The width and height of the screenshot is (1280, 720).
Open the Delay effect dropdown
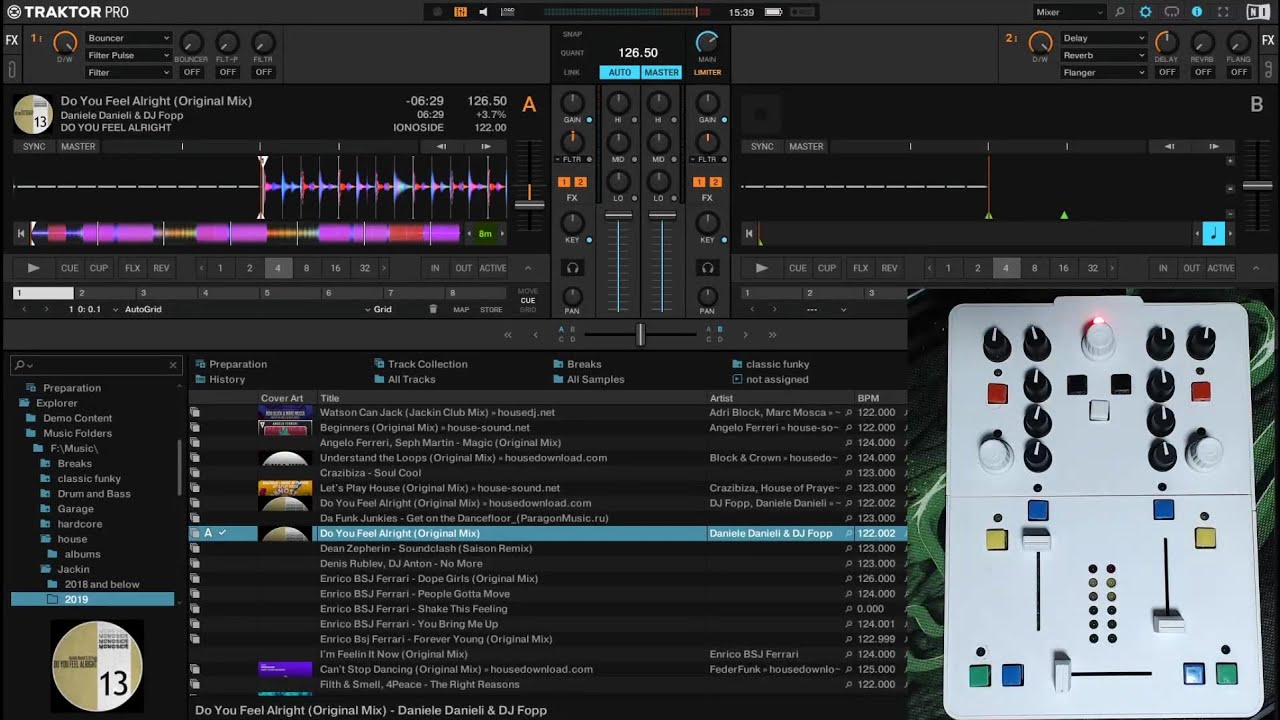pos(1104,38)
